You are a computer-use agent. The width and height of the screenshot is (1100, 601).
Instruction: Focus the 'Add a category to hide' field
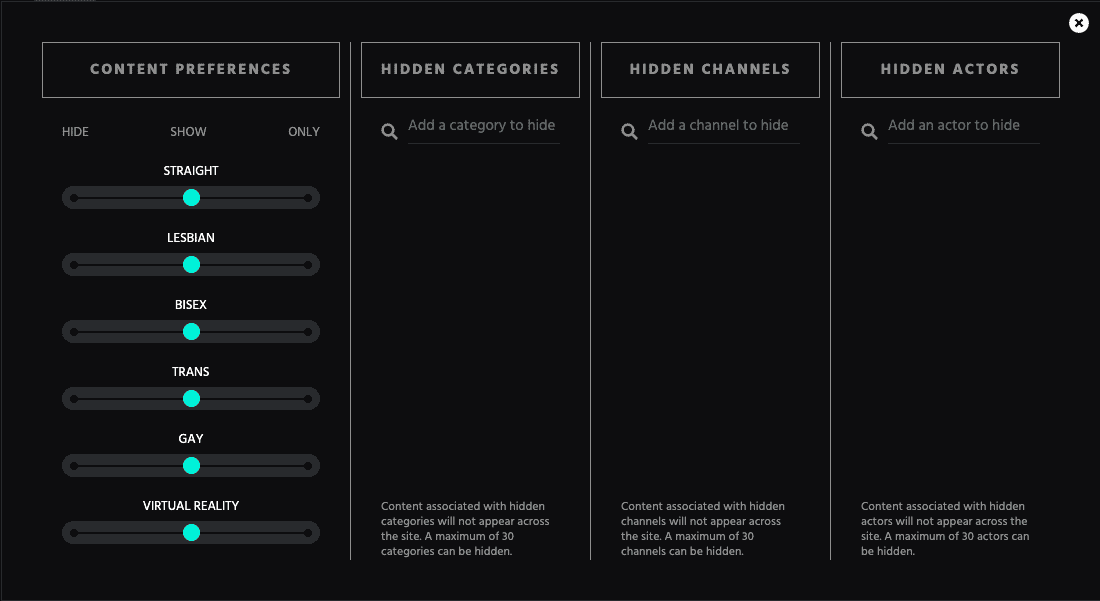pyautogui.click(x=483, y=126)
